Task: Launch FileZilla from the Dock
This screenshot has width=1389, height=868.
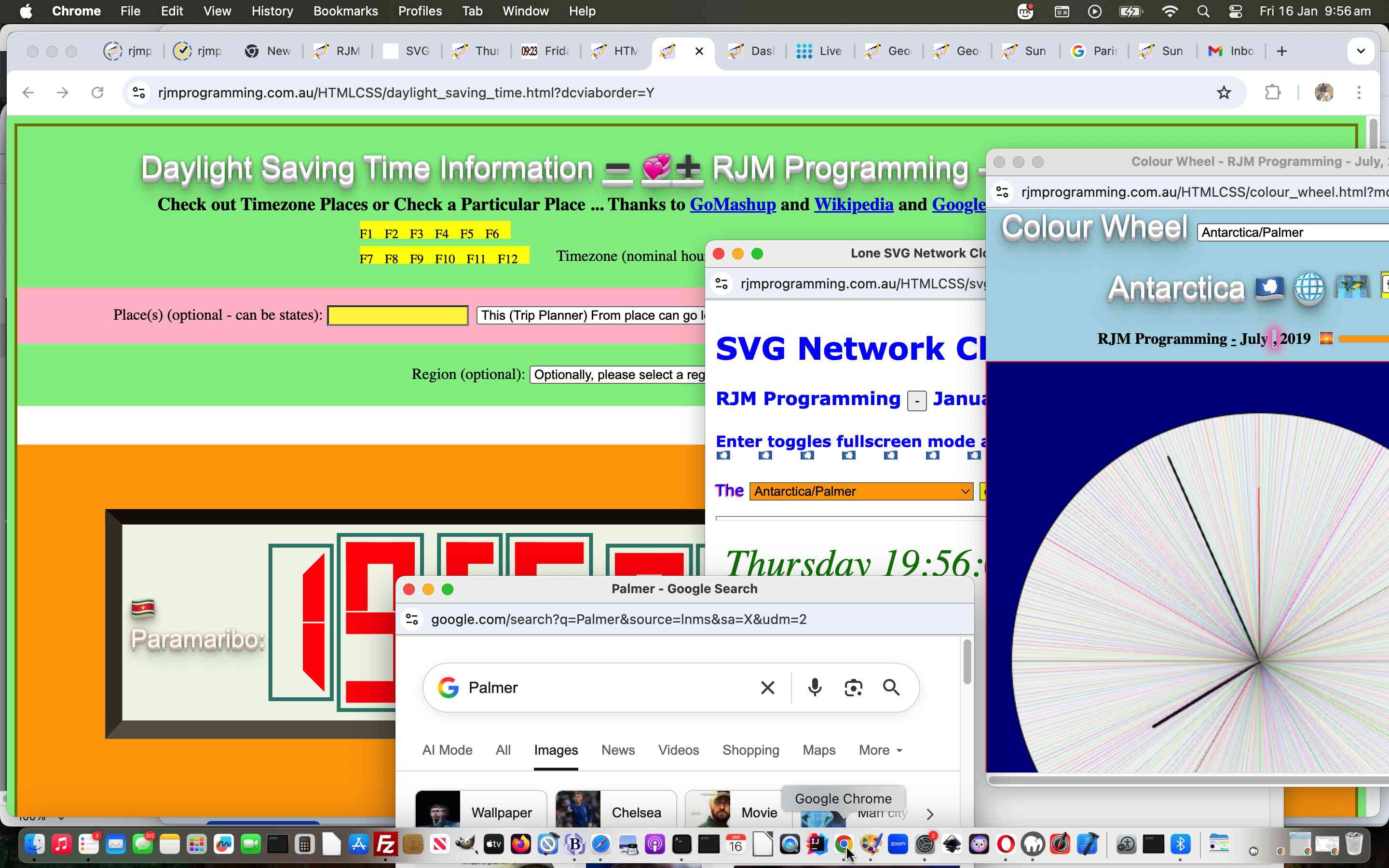Action: (386, 844)
